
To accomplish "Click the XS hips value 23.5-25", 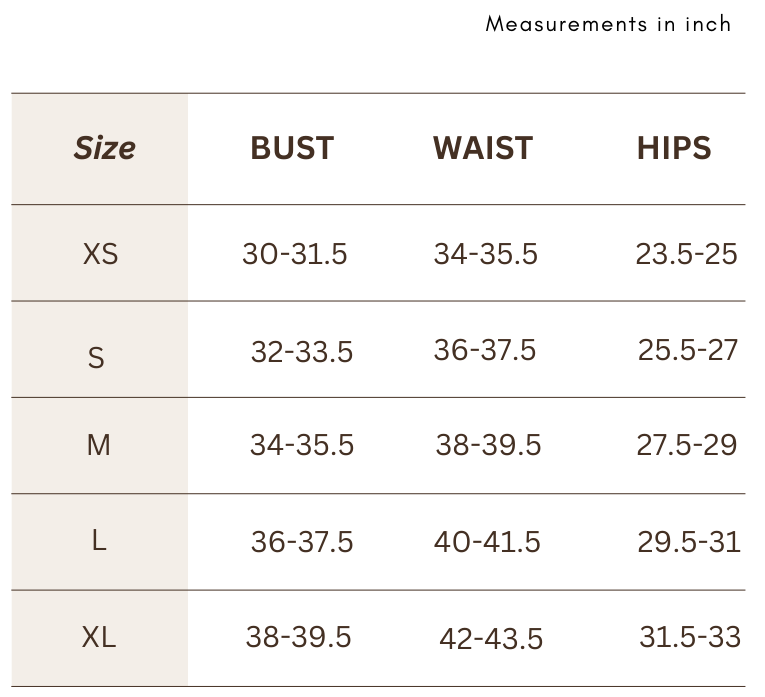I will (686, 254).
